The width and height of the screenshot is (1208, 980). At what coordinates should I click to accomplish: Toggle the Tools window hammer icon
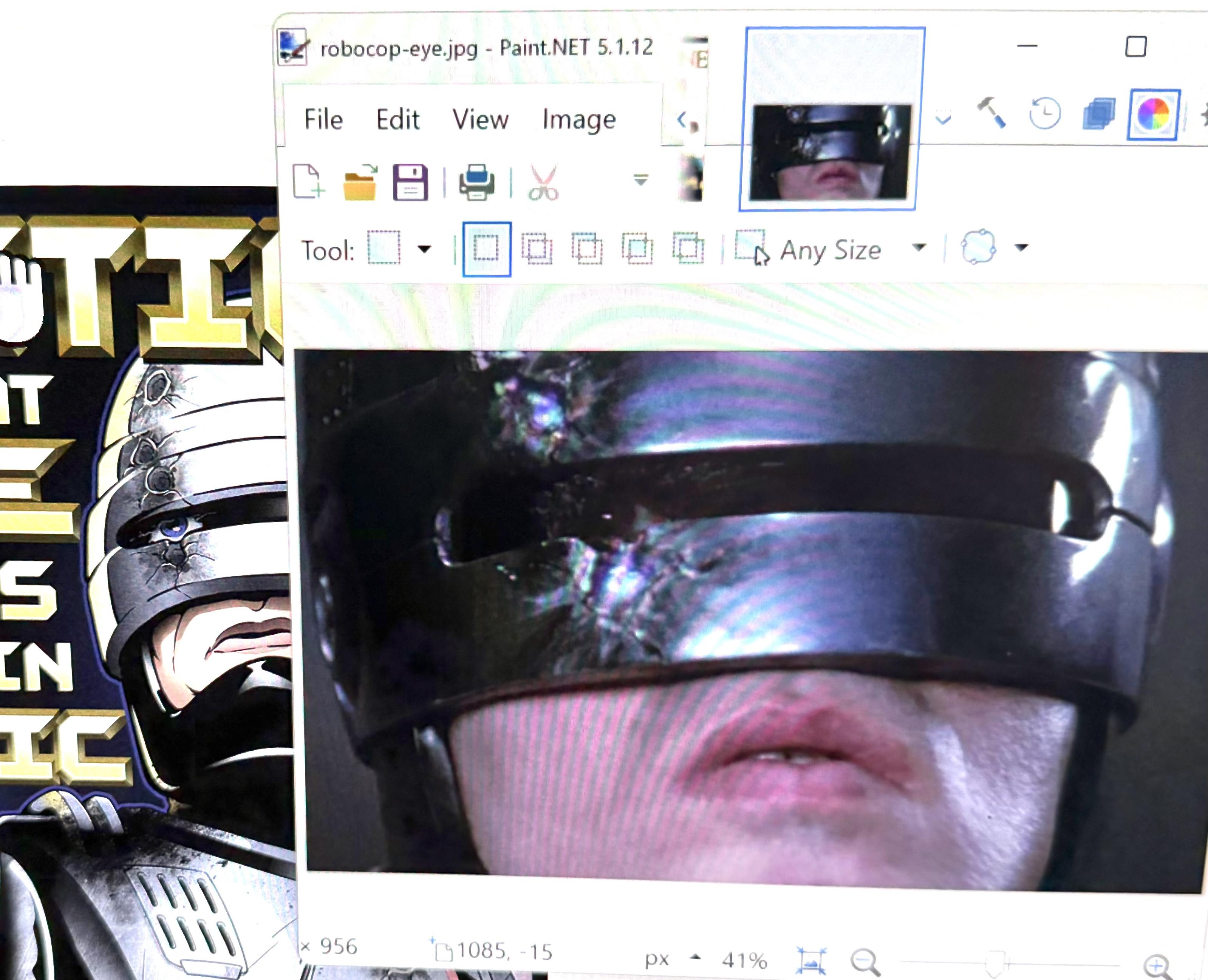point(992,113)
